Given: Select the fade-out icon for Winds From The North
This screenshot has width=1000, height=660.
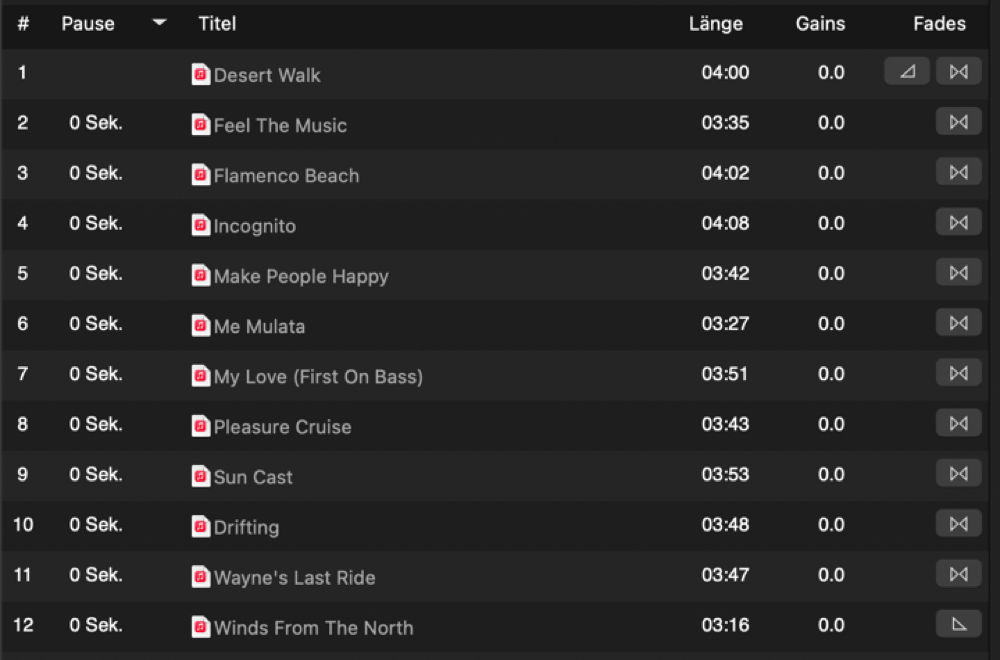Looking at the screenshot, I should point(957,622).
